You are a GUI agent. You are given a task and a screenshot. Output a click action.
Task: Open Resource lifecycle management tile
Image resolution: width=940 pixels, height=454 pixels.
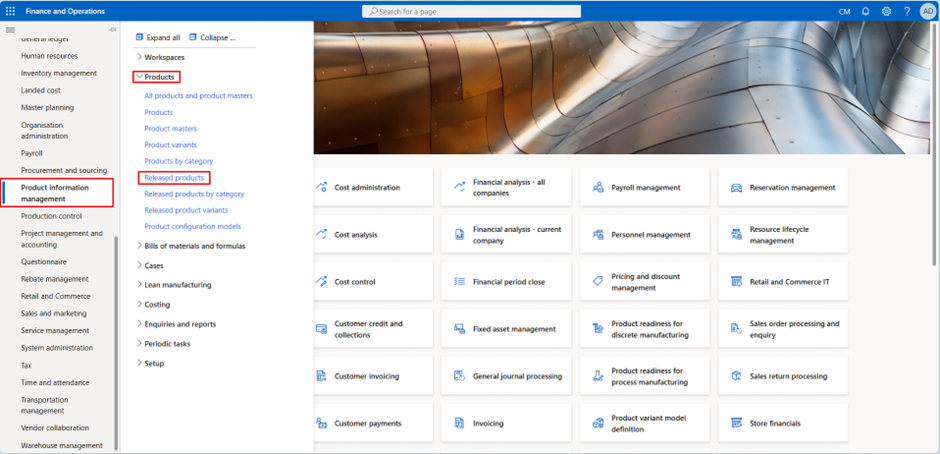(x=783, y=234)
